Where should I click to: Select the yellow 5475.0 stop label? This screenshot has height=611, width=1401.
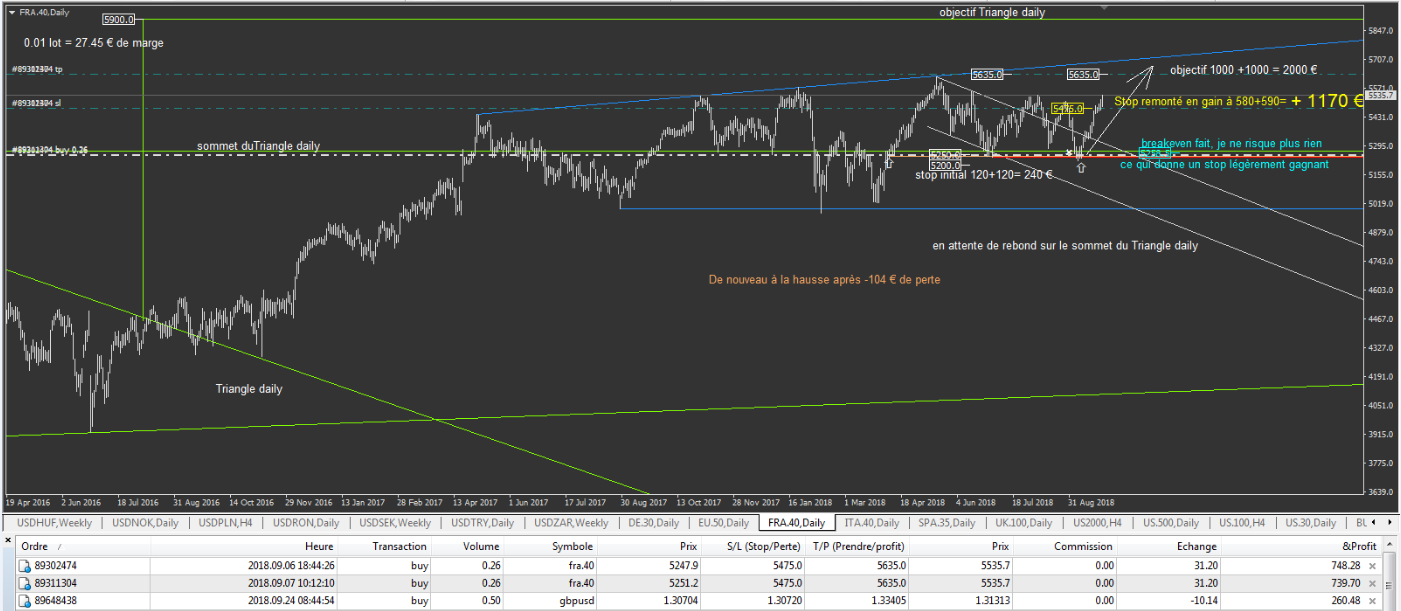pyautogui.click(x=1068, y=108)
